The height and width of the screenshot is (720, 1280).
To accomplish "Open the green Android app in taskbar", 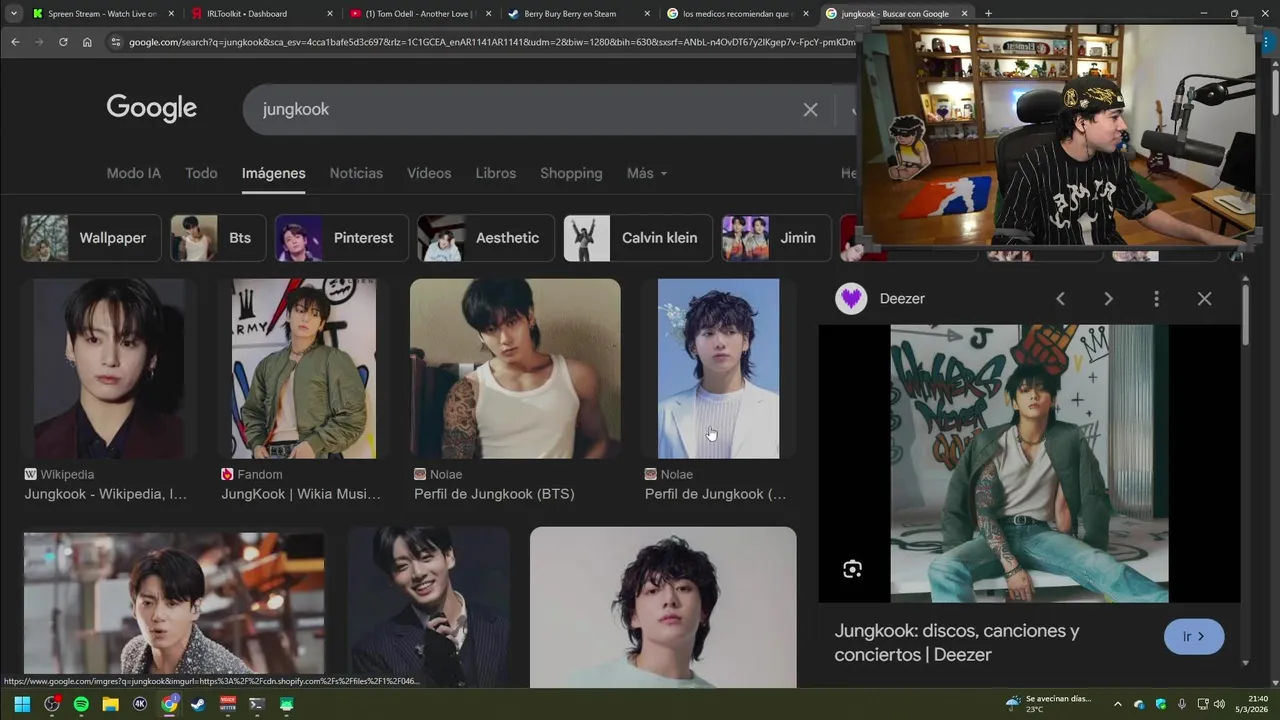I will [287, 704].
